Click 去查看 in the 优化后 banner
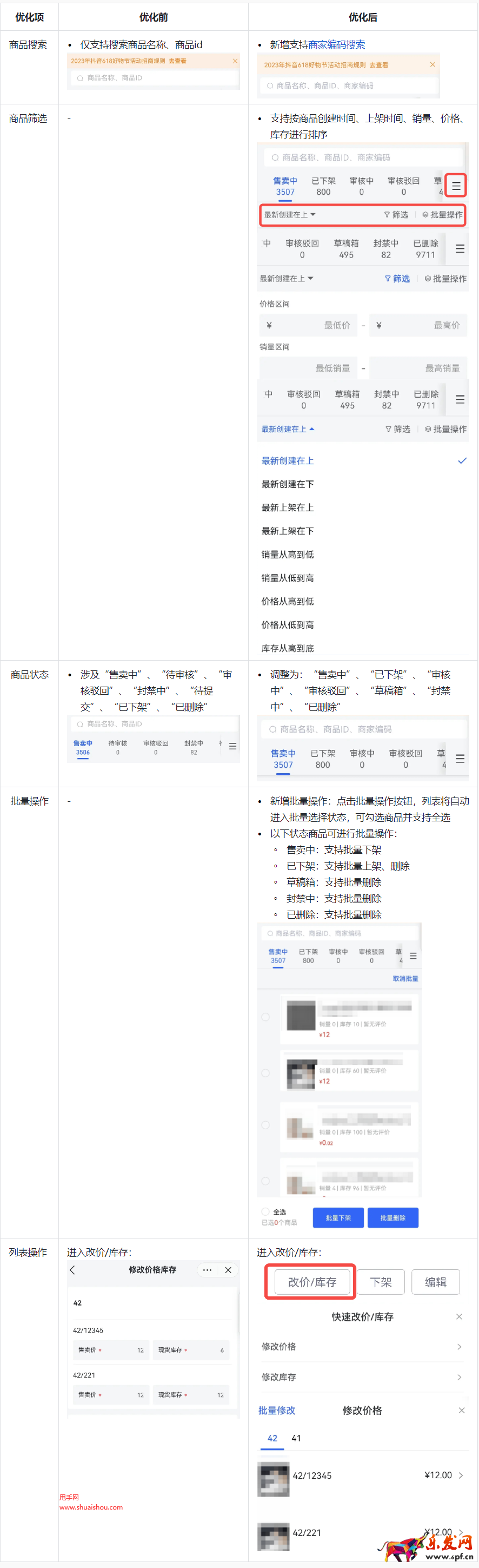This screenshot has height=1568, width=479. click(x=378, y=64)
